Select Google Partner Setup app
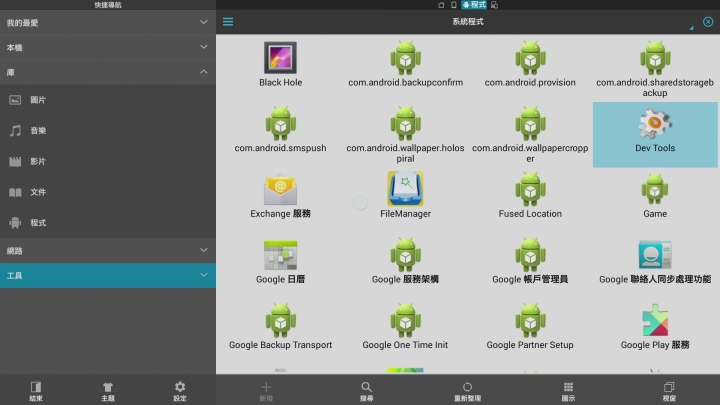720x405 pixels. coord(530,327)
